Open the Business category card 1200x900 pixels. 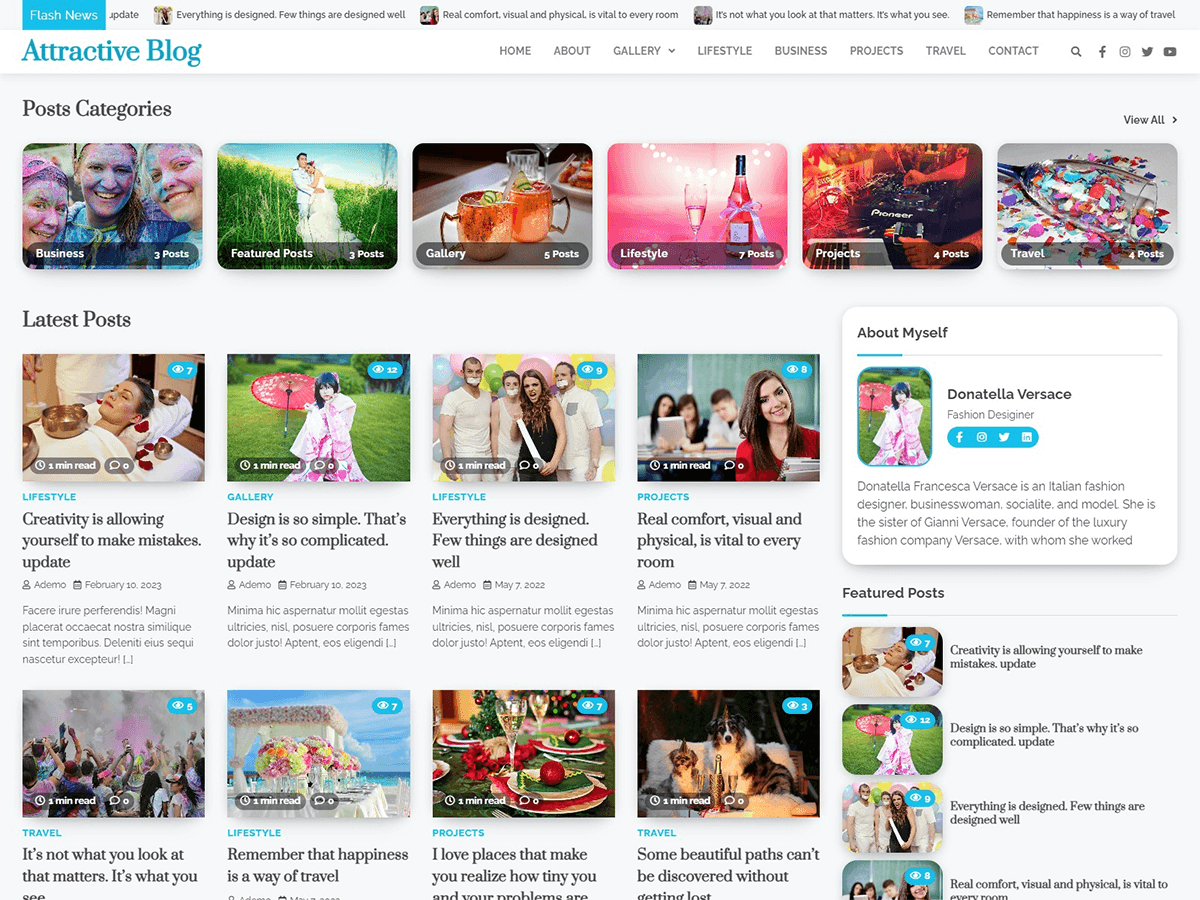pos(112,205)
